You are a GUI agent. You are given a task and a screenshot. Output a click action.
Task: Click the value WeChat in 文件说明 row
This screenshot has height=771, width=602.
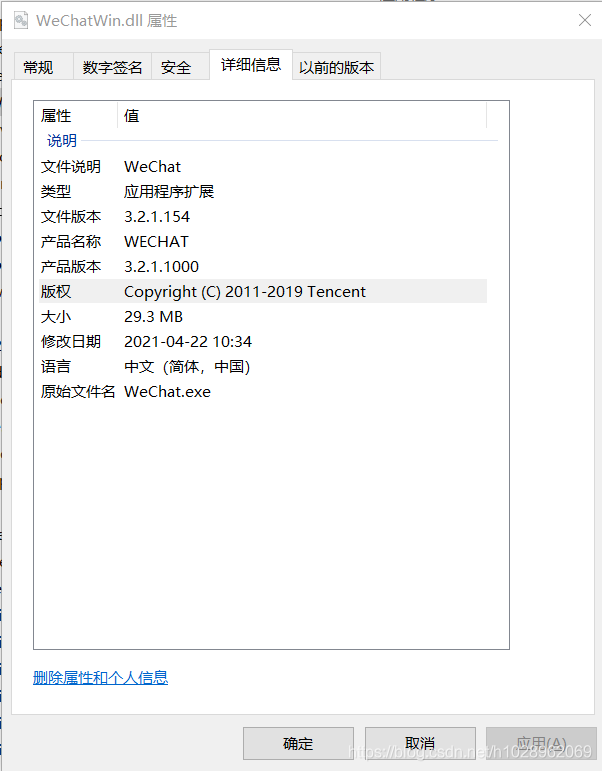152,167
